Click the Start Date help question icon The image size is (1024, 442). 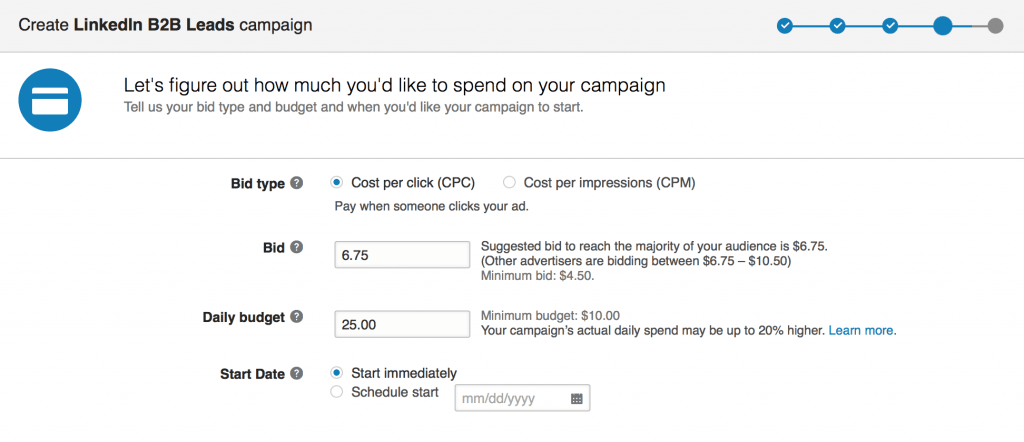(296, 373)
